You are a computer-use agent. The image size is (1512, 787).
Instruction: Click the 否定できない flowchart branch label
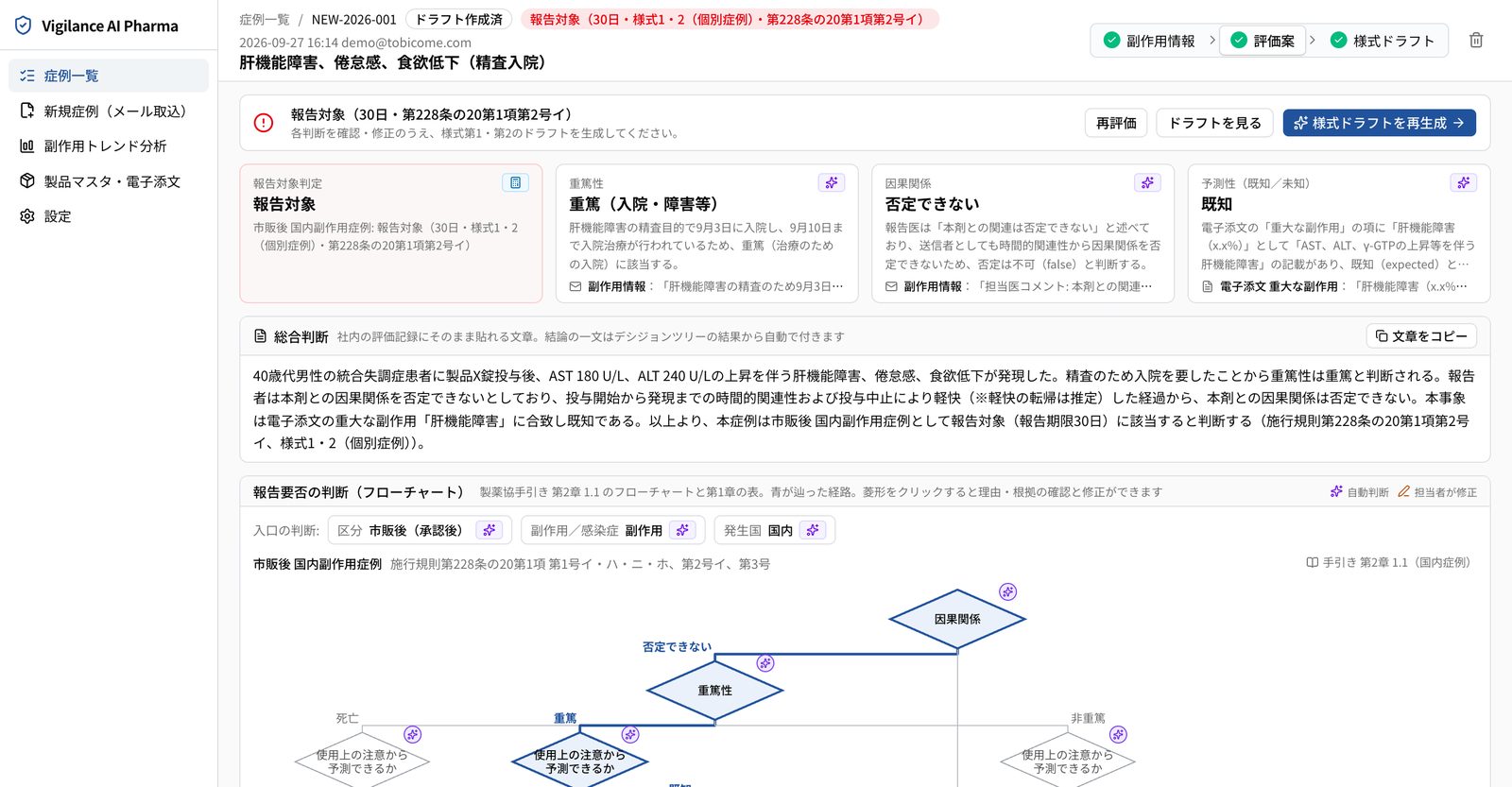[x=677, y=646]
